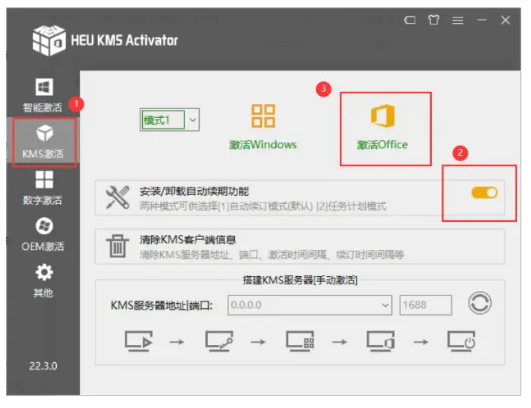
Task: Expand the KMS server address dropdown
Action: coord(385,305)
